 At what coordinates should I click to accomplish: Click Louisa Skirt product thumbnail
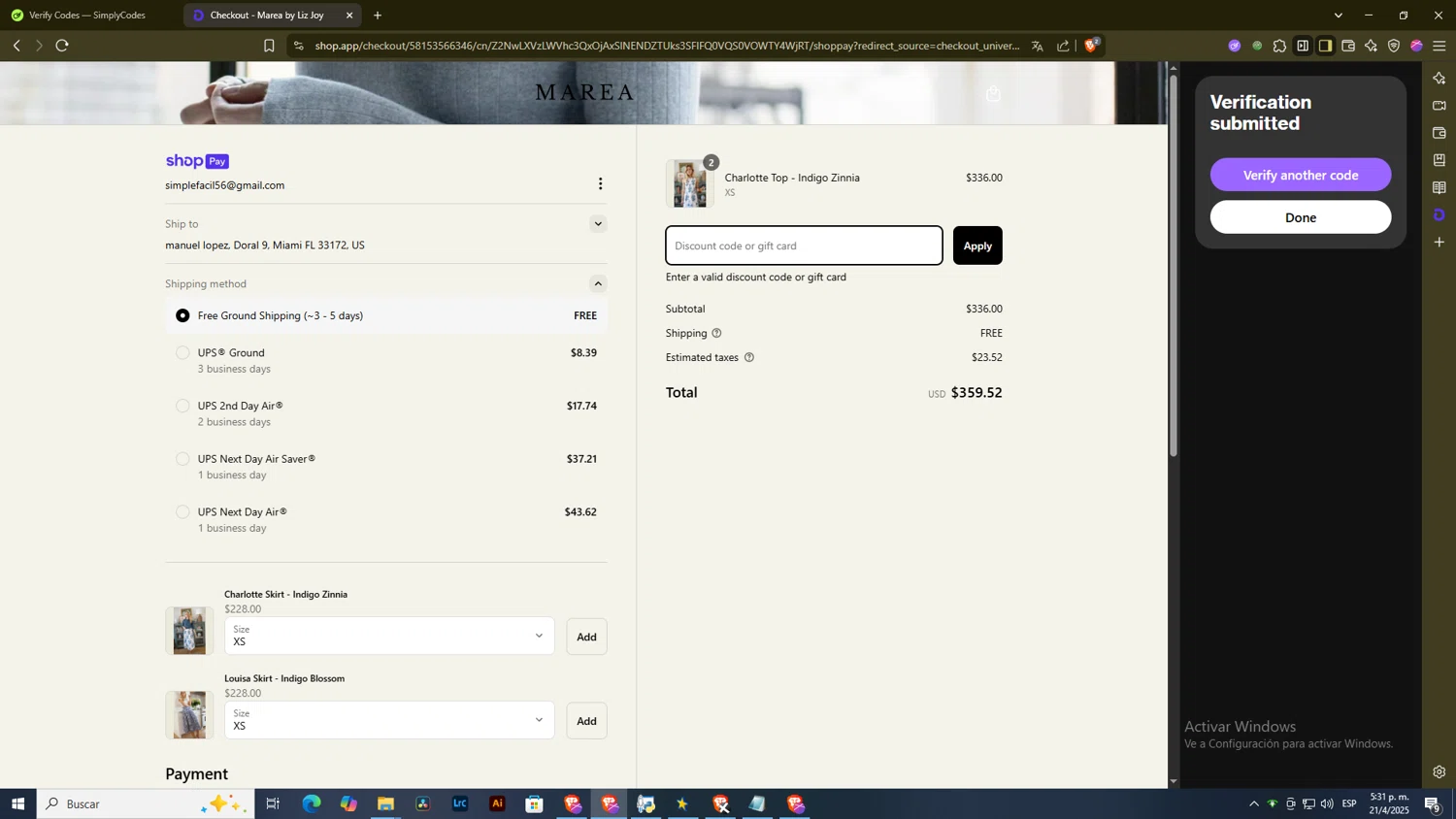(189, 715)
